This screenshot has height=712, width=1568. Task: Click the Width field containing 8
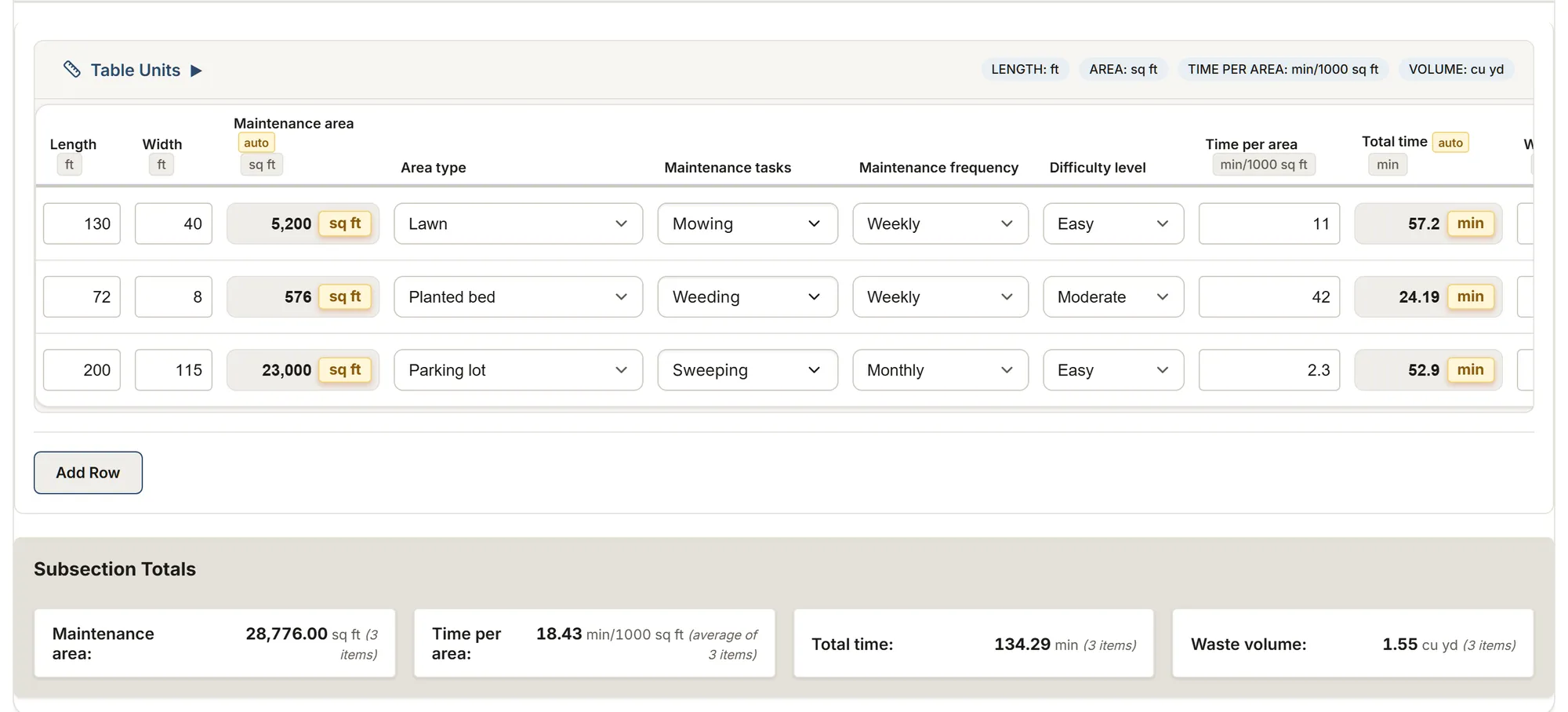point(173,296)
